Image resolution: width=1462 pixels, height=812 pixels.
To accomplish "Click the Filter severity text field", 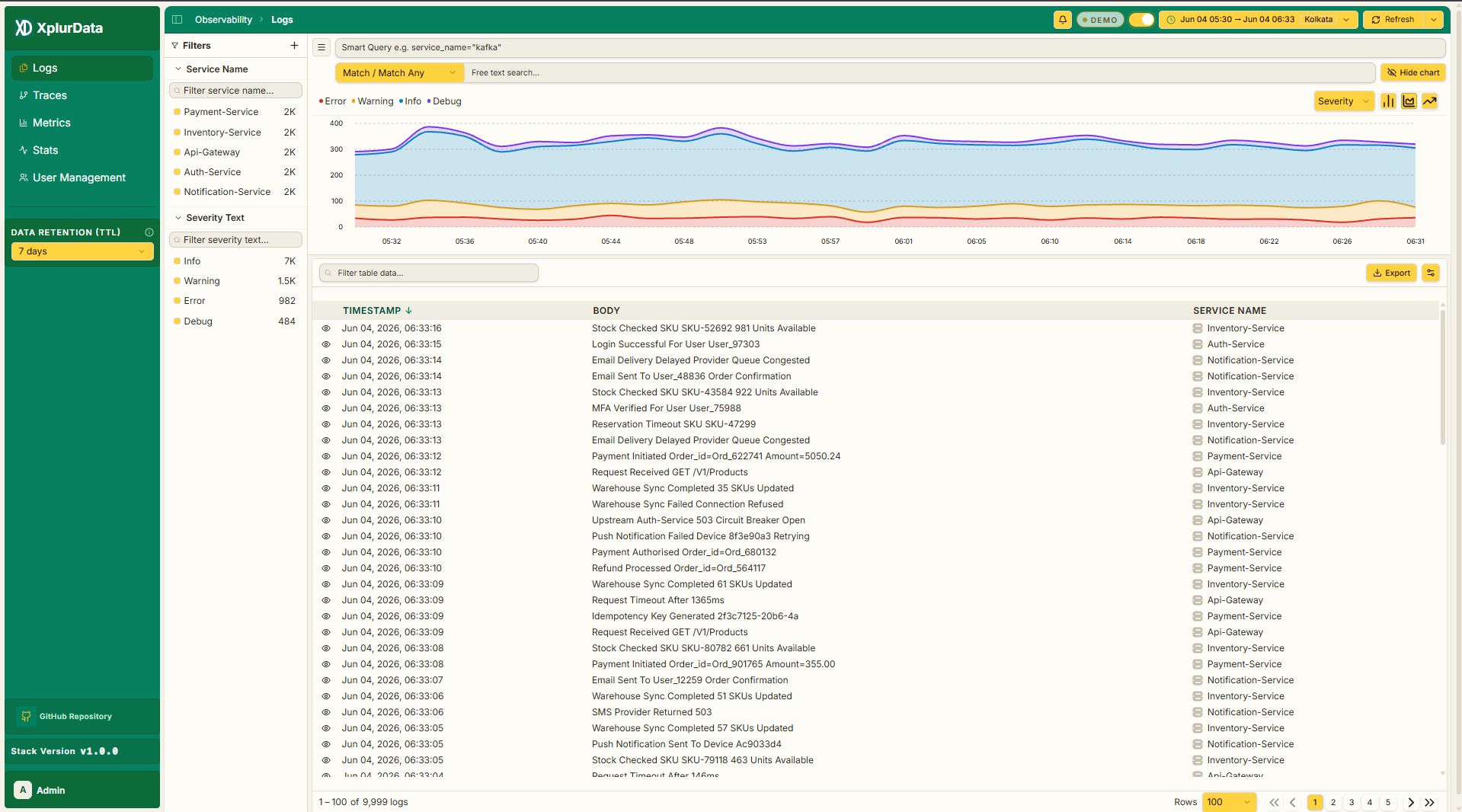I will point(235,240).
